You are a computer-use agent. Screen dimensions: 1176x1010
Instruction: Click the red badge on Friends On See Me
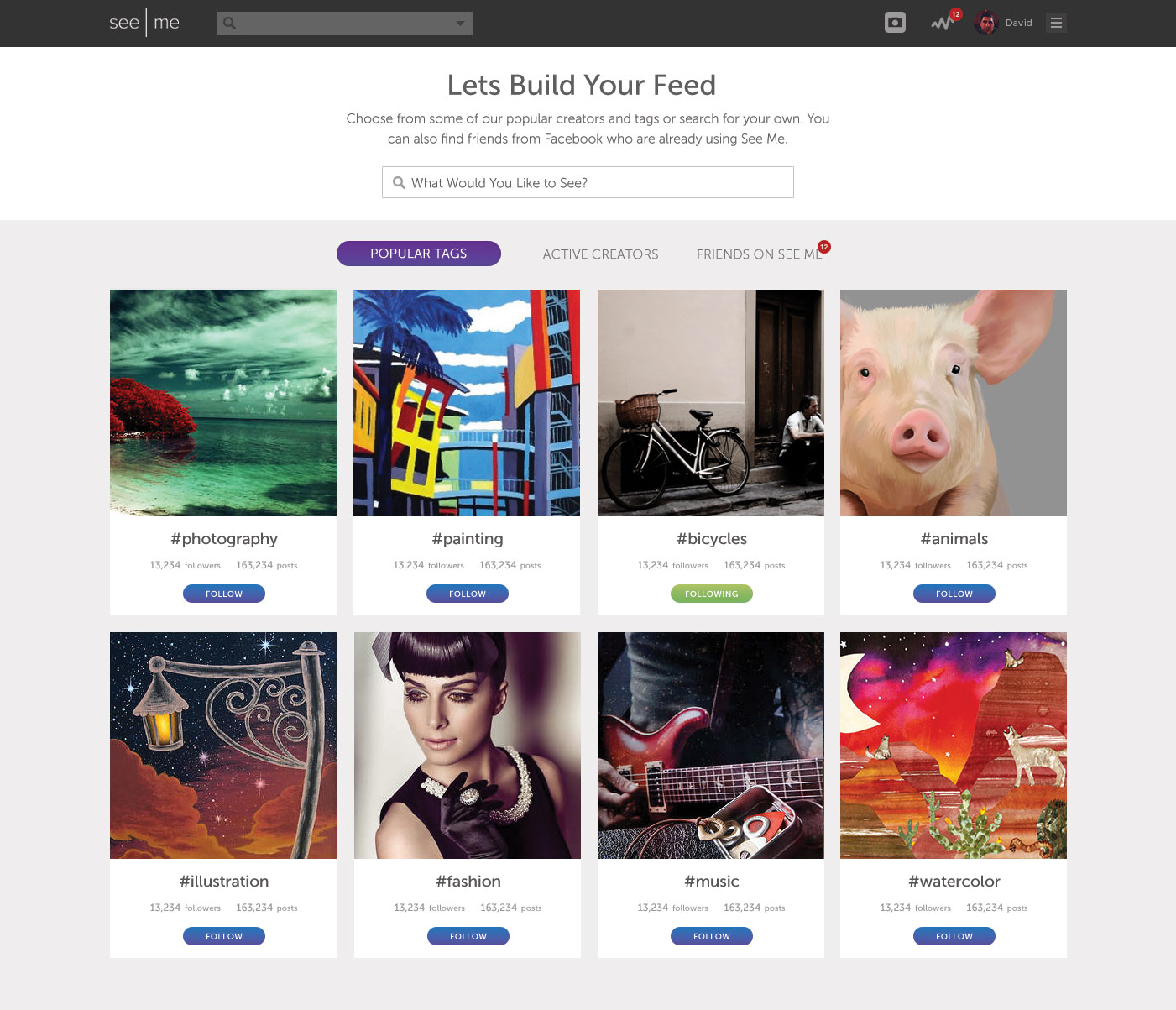tap(824, 247)
